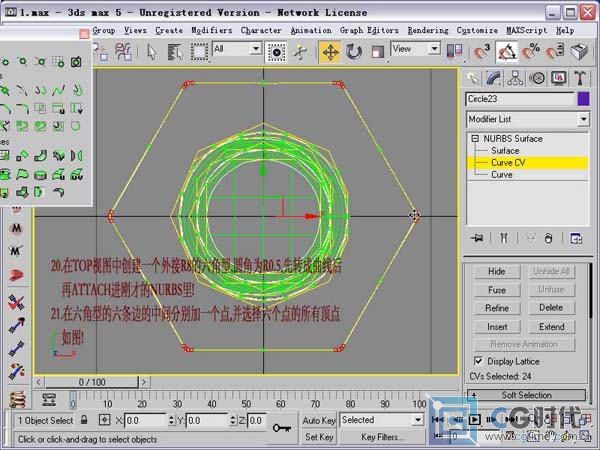Select the Bind to Space Warp tool
The width and height of the screenshot is (600, 450).
(x=123, y=52)
